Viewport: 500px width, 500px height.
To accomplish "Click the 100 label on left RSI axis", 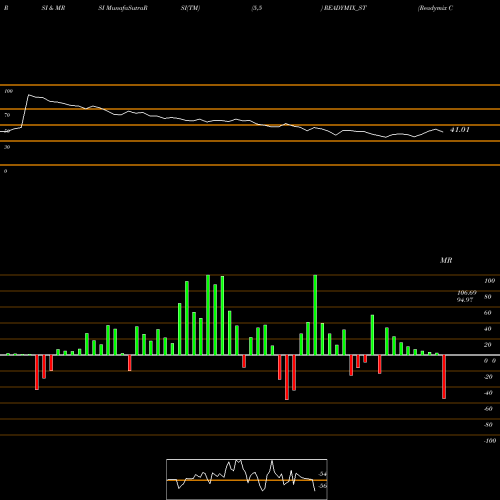I will click(x=8, y=91).
